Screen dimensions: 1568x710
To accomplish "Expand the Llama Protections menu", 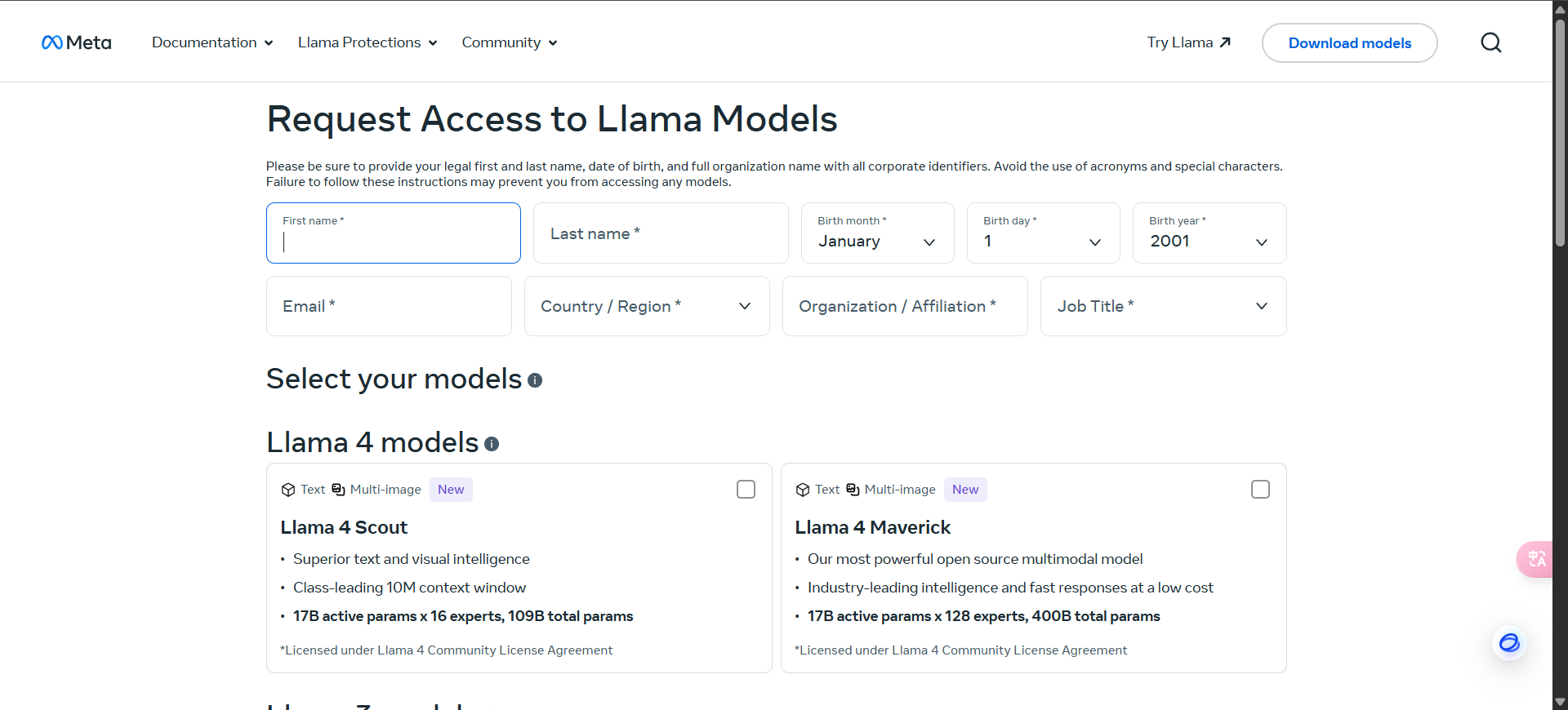I will (367, 42).
